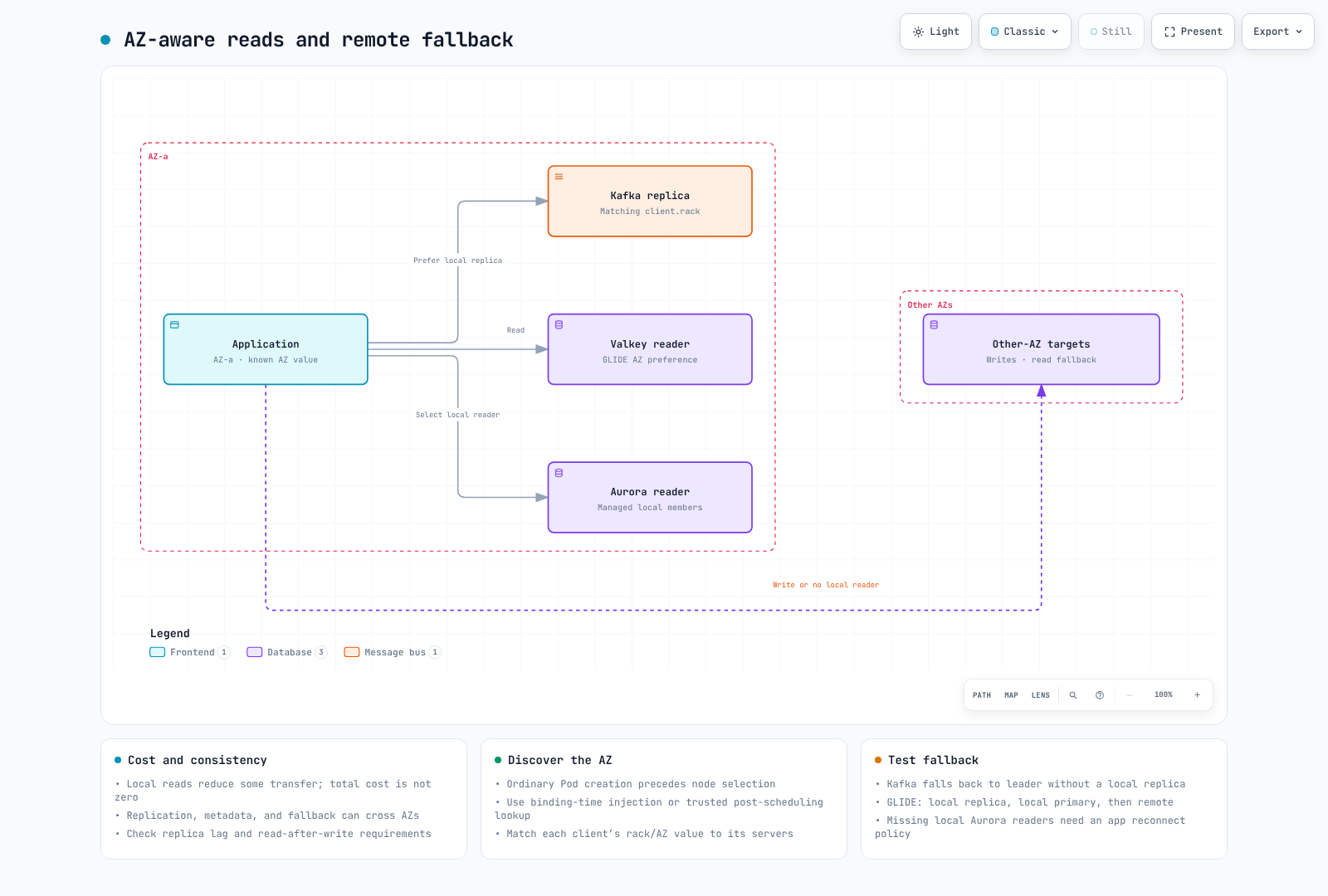The width and height of the screenshot is (1328, 896).
Task: Click the 'Other AZs' group label
Action: 930,305
